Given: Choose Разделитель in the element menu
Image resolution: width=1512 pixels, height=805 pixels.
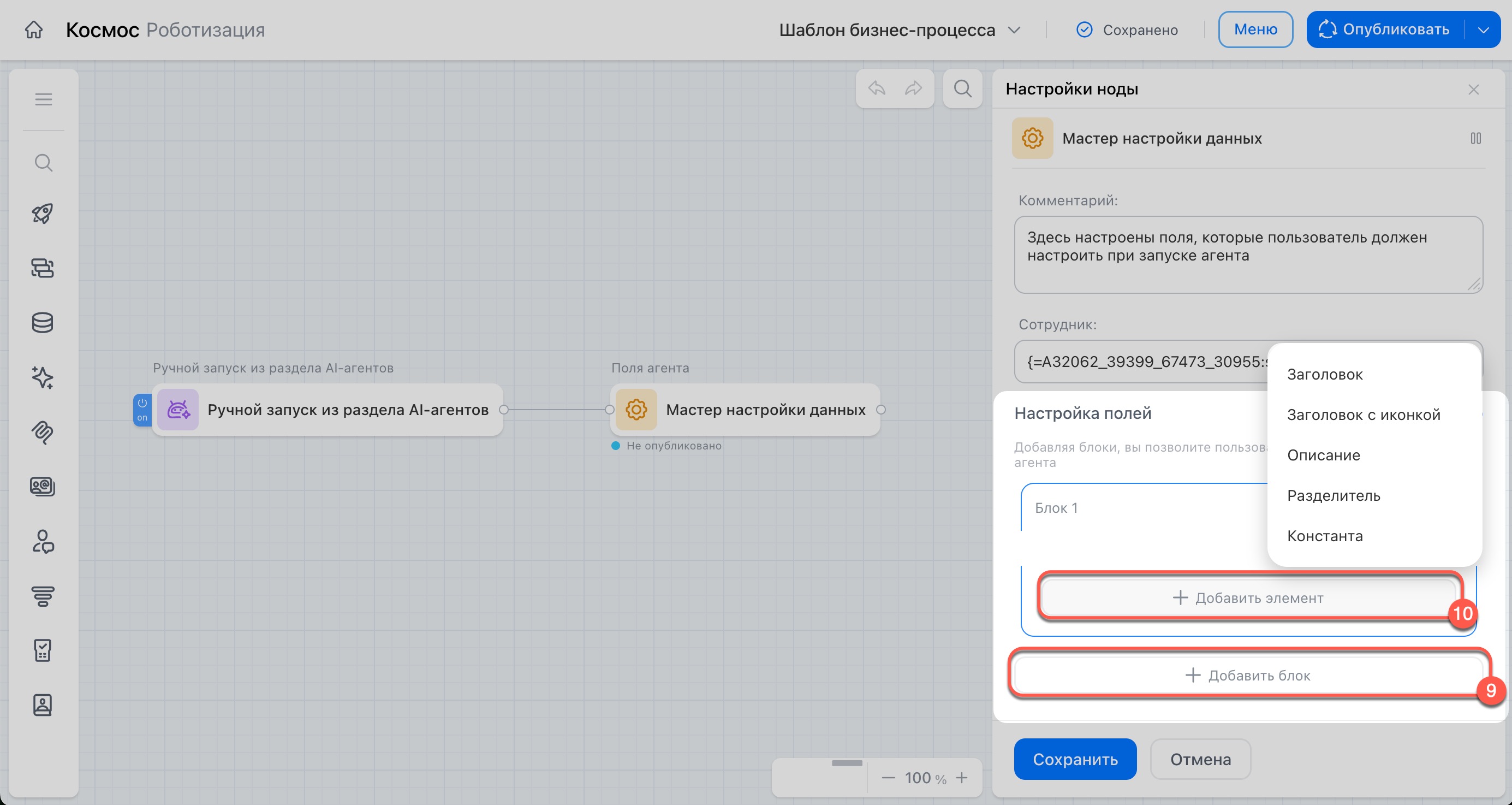Looking at the screenshot, I should pyautogui.click(x=1334, y=495).
